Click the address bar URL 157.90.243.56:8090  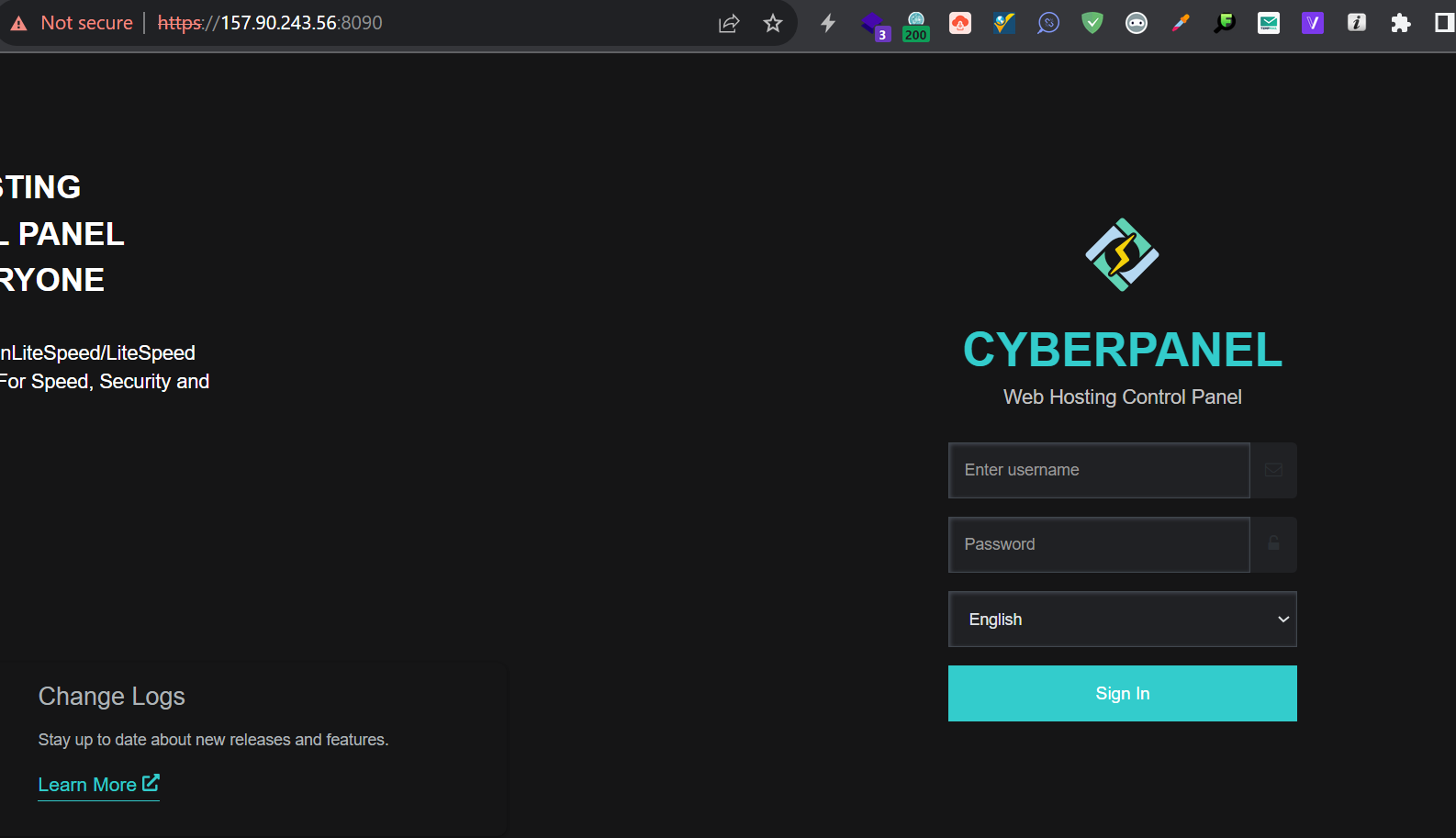(270, 23)
